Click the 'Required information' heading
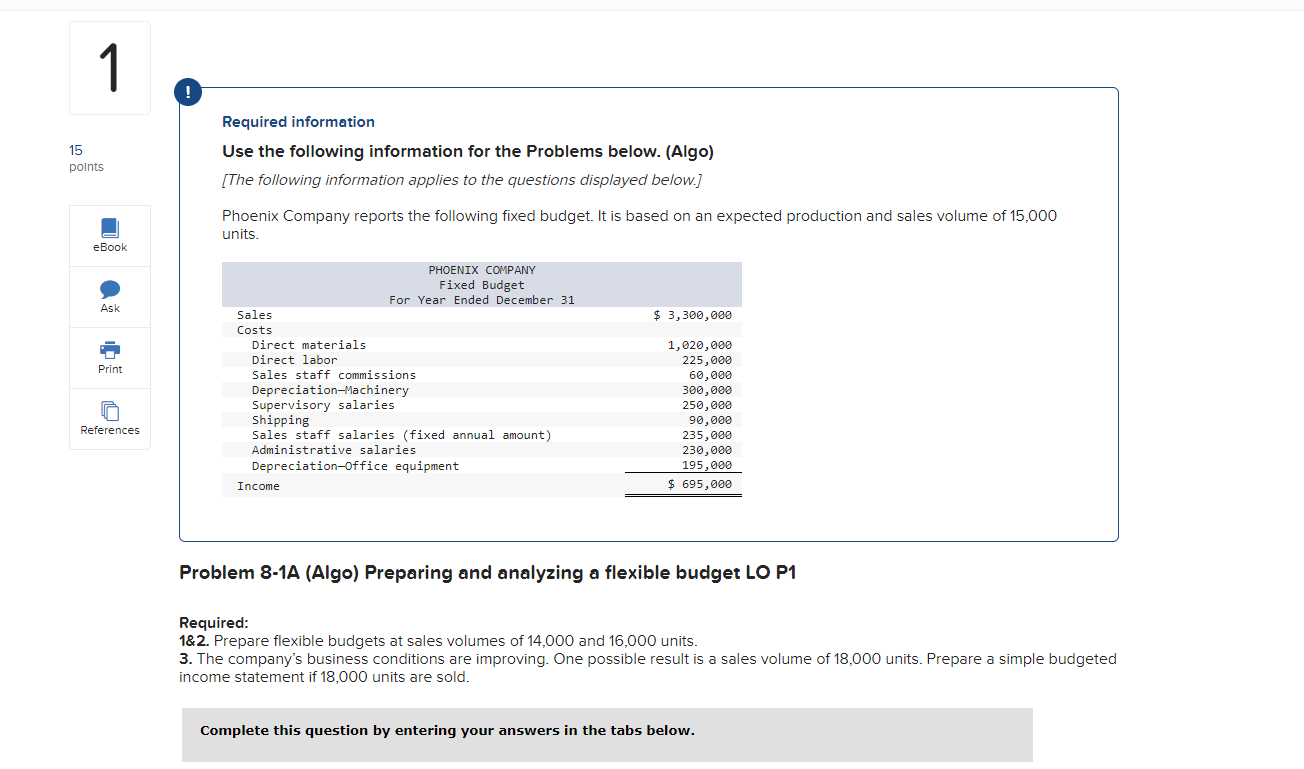Viewport: 1304px width, 769px height. click(298, 122)
